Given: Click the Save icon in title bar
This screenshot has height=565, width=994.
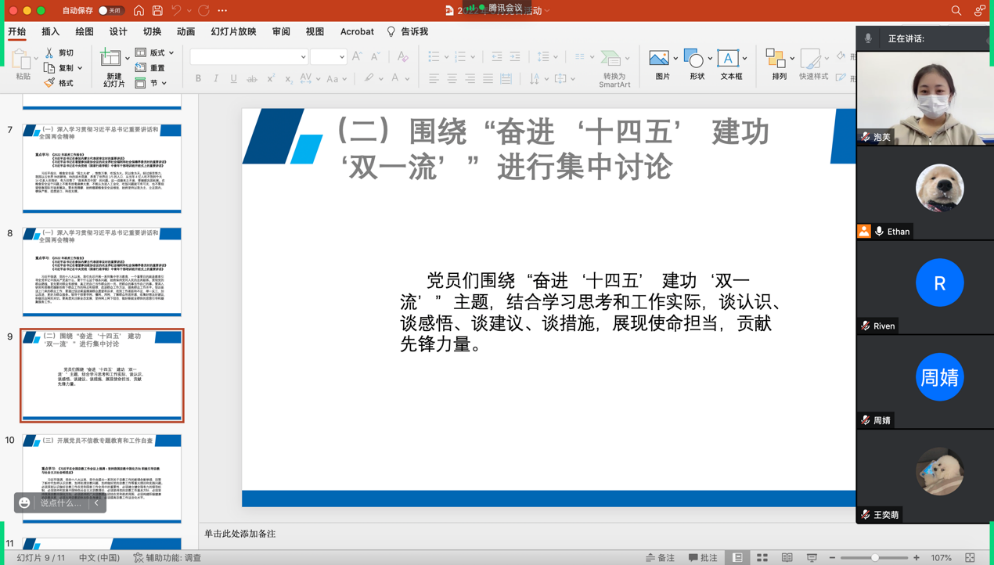Looking at the screenshot, I should (156, 10).
